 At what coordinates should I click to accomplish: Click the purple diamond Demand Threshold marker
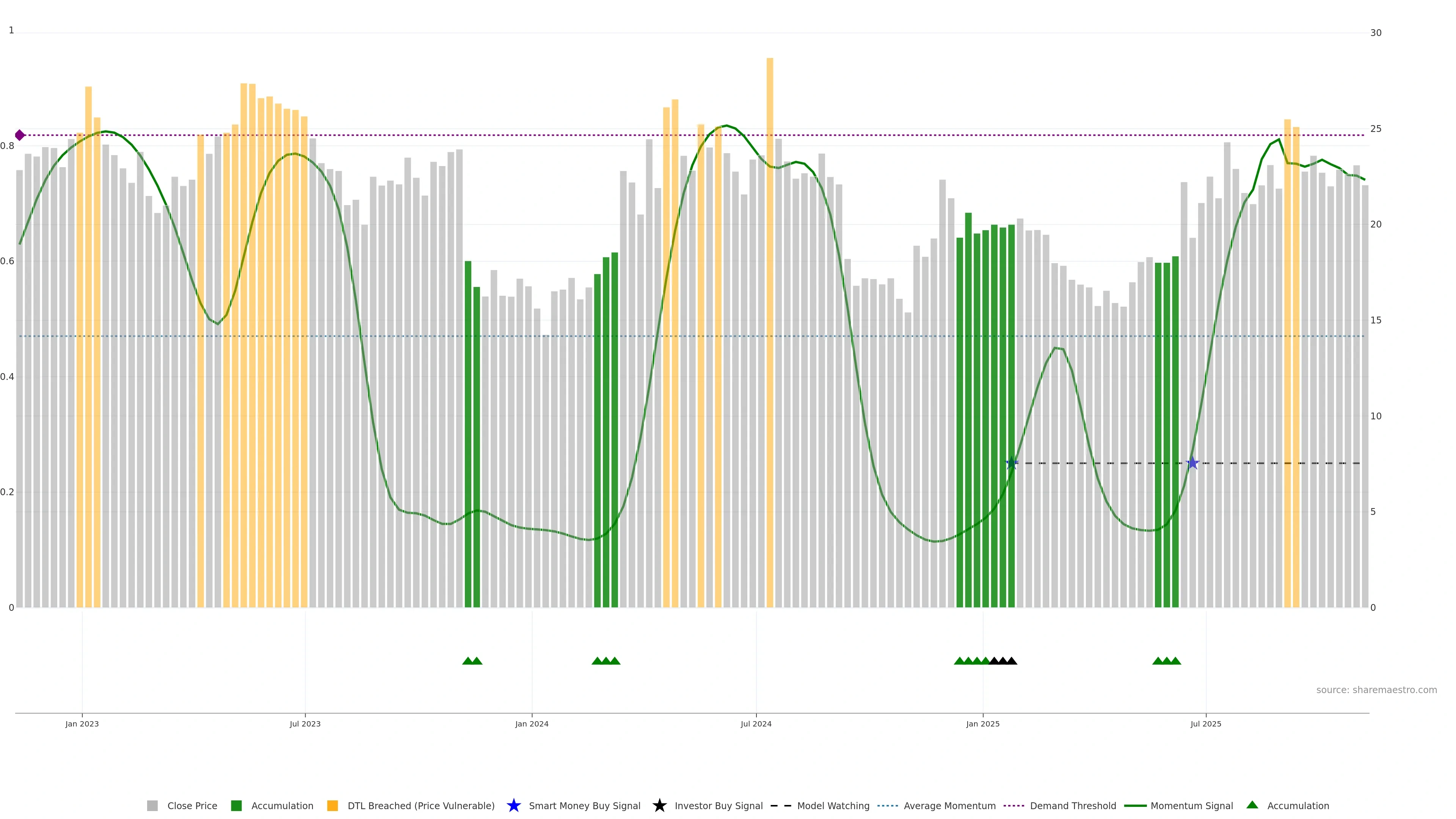coord(20,135)
